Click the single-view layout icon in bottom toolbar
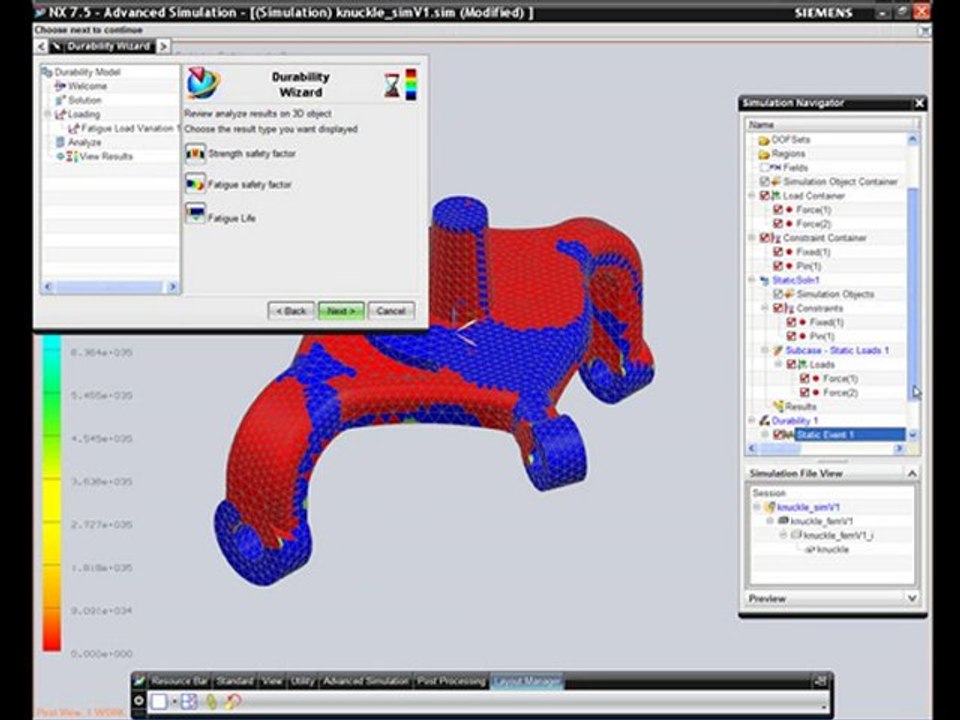960x720 pixels. click(x=159, y=702)
